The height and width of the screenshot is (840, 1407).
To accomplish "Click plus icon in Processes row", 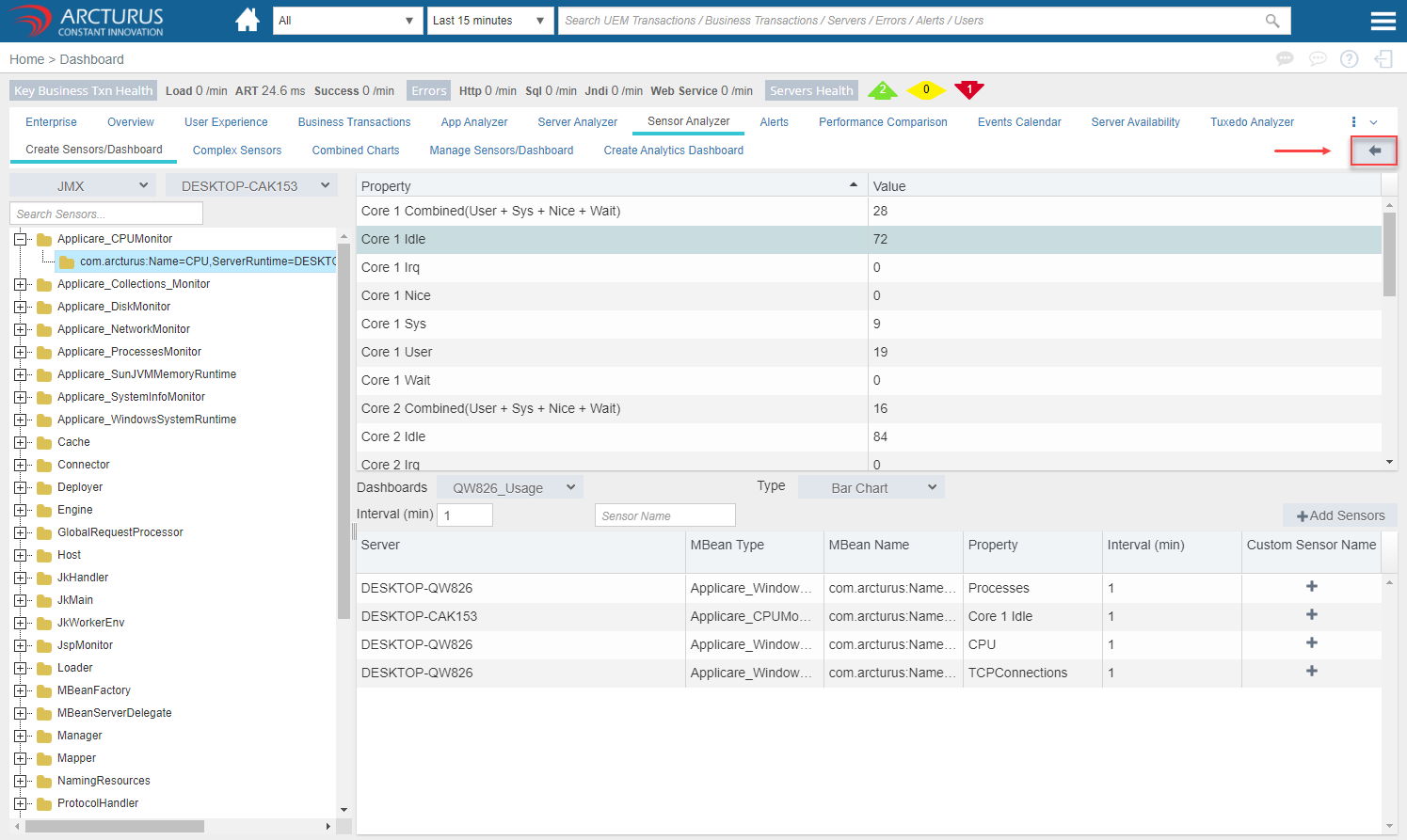I will pos(1311,587).
